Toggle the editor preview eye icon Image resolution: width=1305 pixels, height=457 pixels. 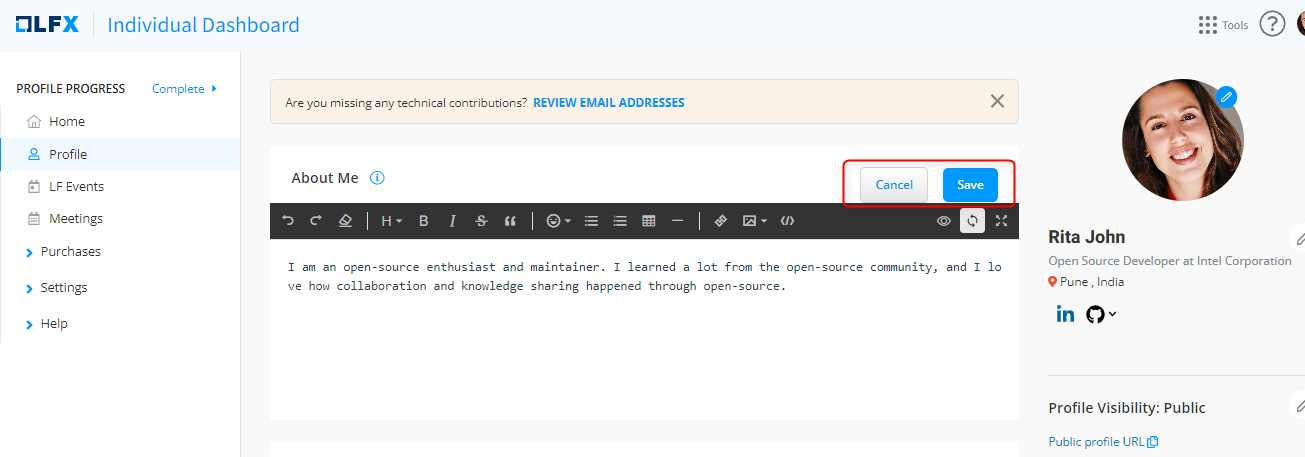click(x=943, y=221)
